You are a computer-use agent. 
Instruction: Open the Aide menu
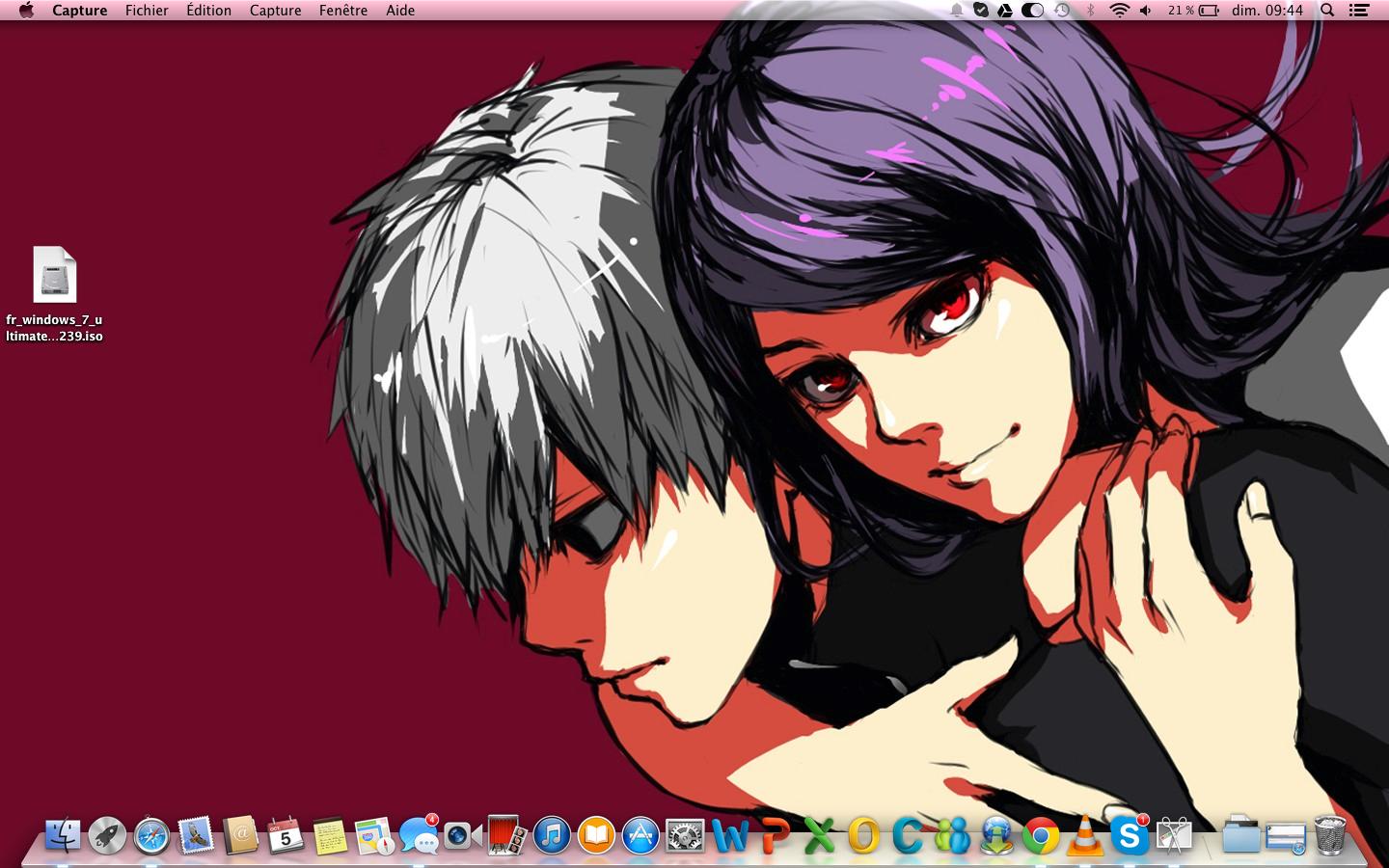point(400,11)
